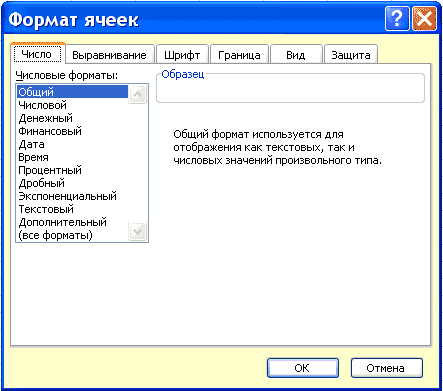Pick the Процентный format
Viewport: 443px width, 391px height.
(x=72, y=170)
